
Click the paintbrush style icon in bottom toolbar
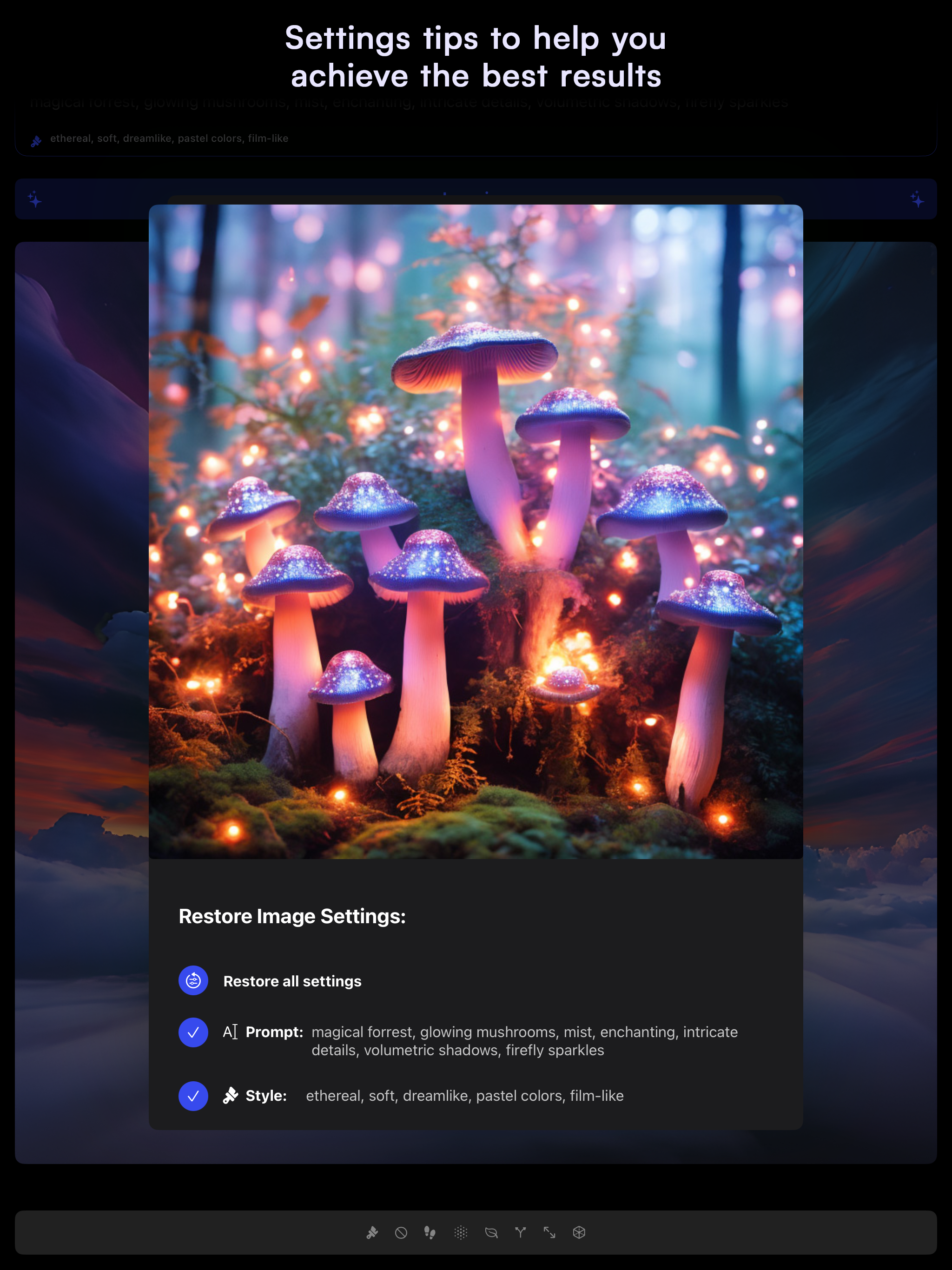point(372,1233)
